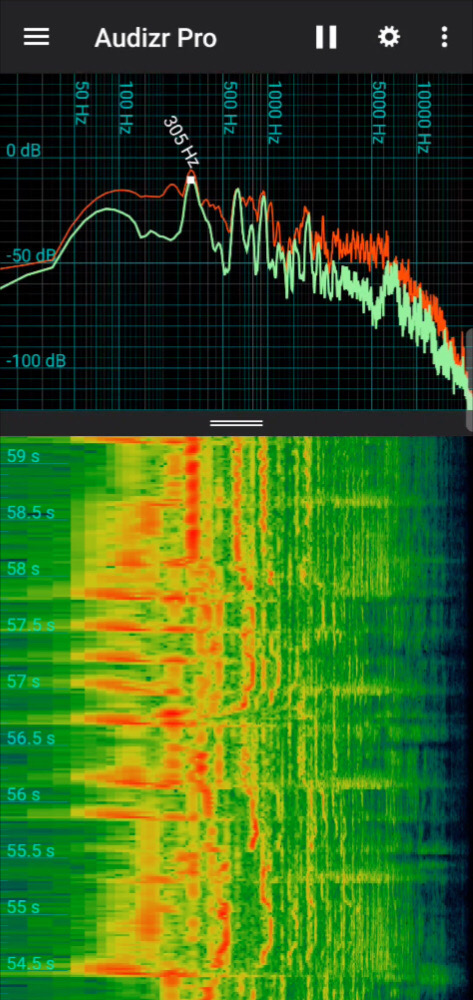Open the three-dot overflow menu

[444, 37]
